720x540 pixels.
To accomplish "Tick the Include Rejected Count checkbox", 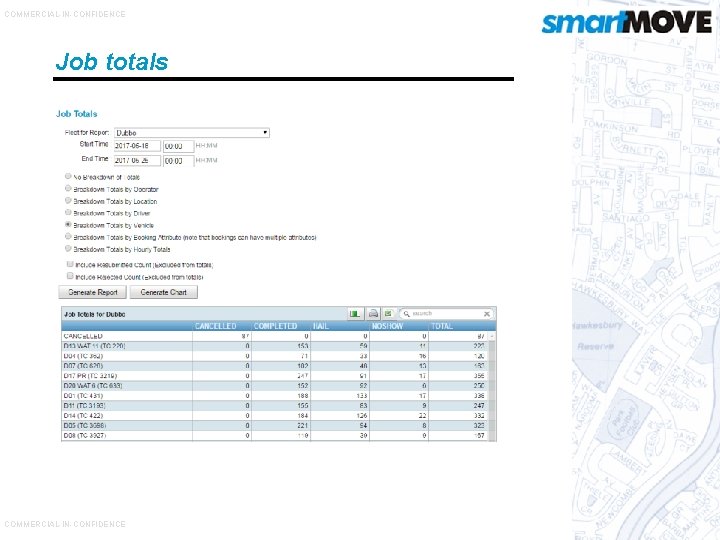I will [x=70, y=276].
